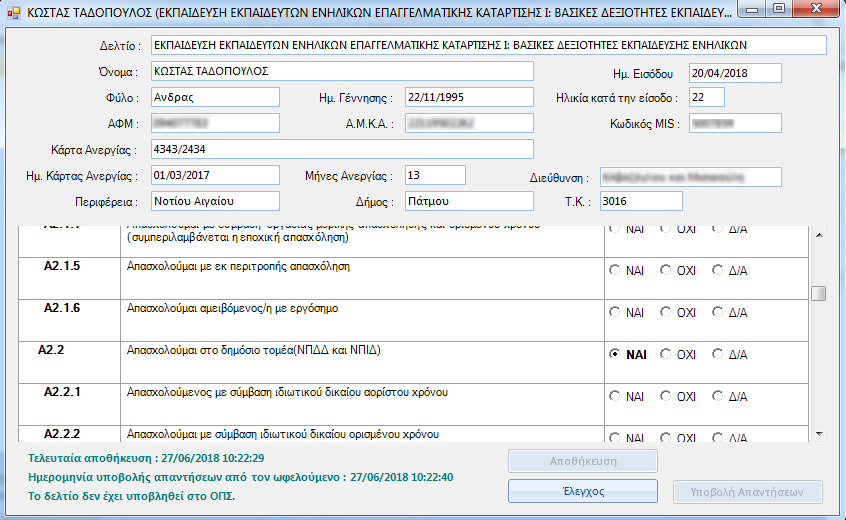Select ΟΧΙ for question A2.2 public sector
846x520 pixels.
666,354
